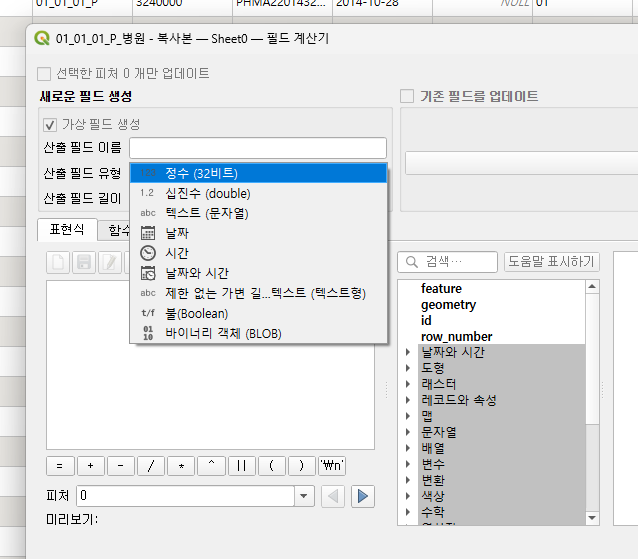Image resolution: width=638 pixels, height=559 pixels.
Task: Select 'id' in the function list
Action: 426,321
